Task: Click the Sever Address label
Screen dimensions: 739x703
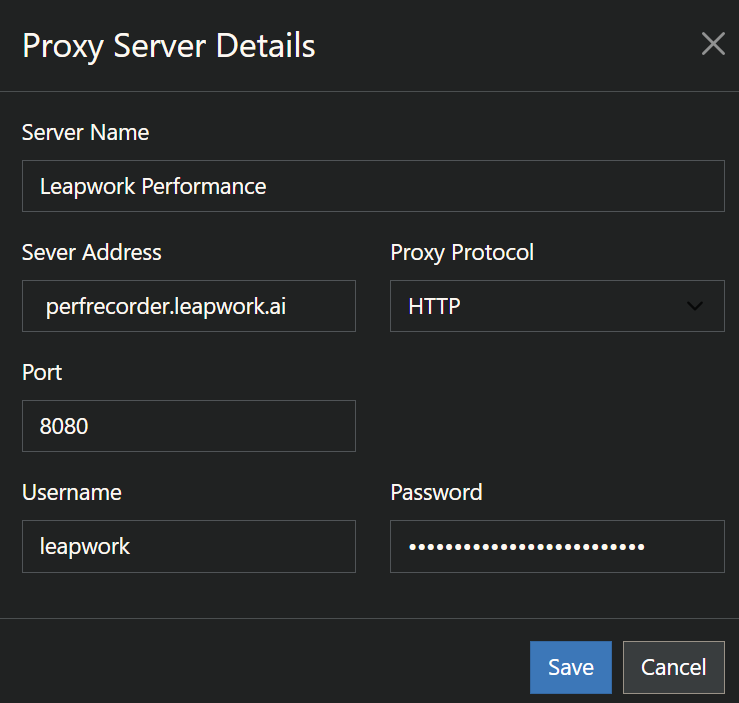Action: [91, 253]
